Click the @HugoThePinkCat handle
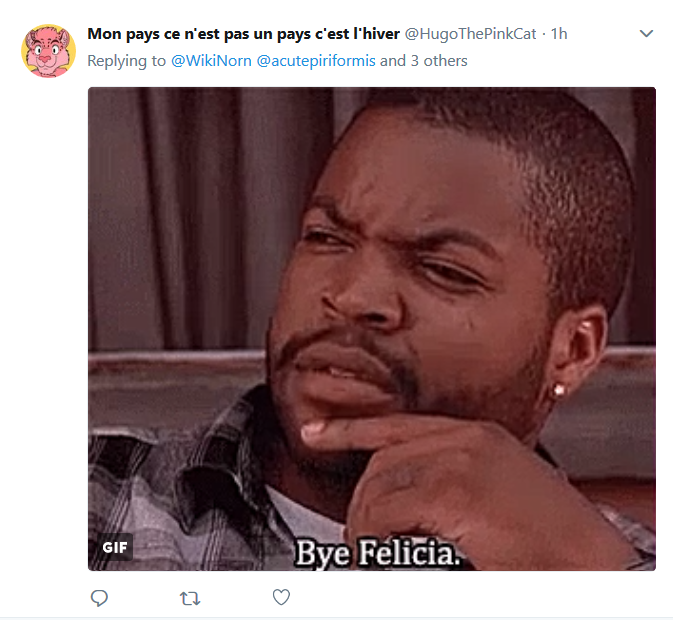Viewport: 673px width, 620px height. [x=470, y=33]
